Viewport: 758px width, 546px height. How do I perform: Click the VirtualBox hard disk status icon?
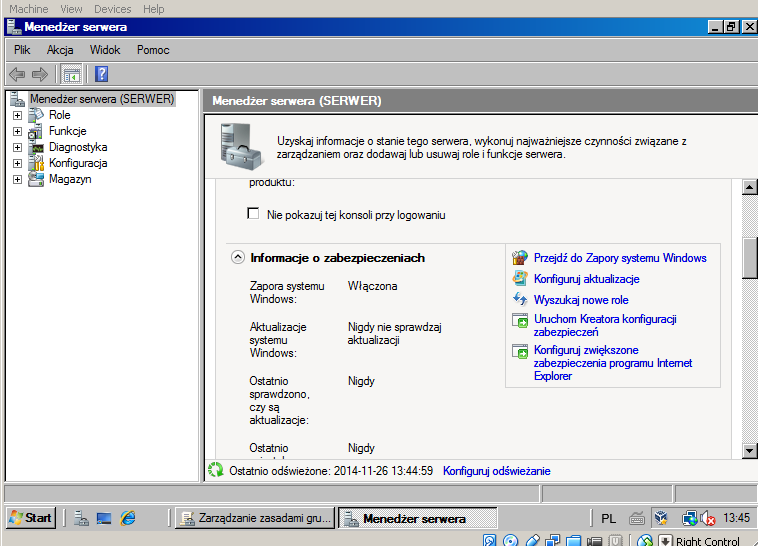click(x=489, y=540)
